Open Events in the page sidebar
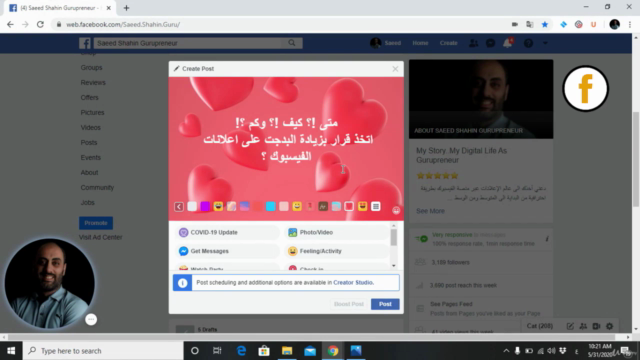 coord(90,158)
